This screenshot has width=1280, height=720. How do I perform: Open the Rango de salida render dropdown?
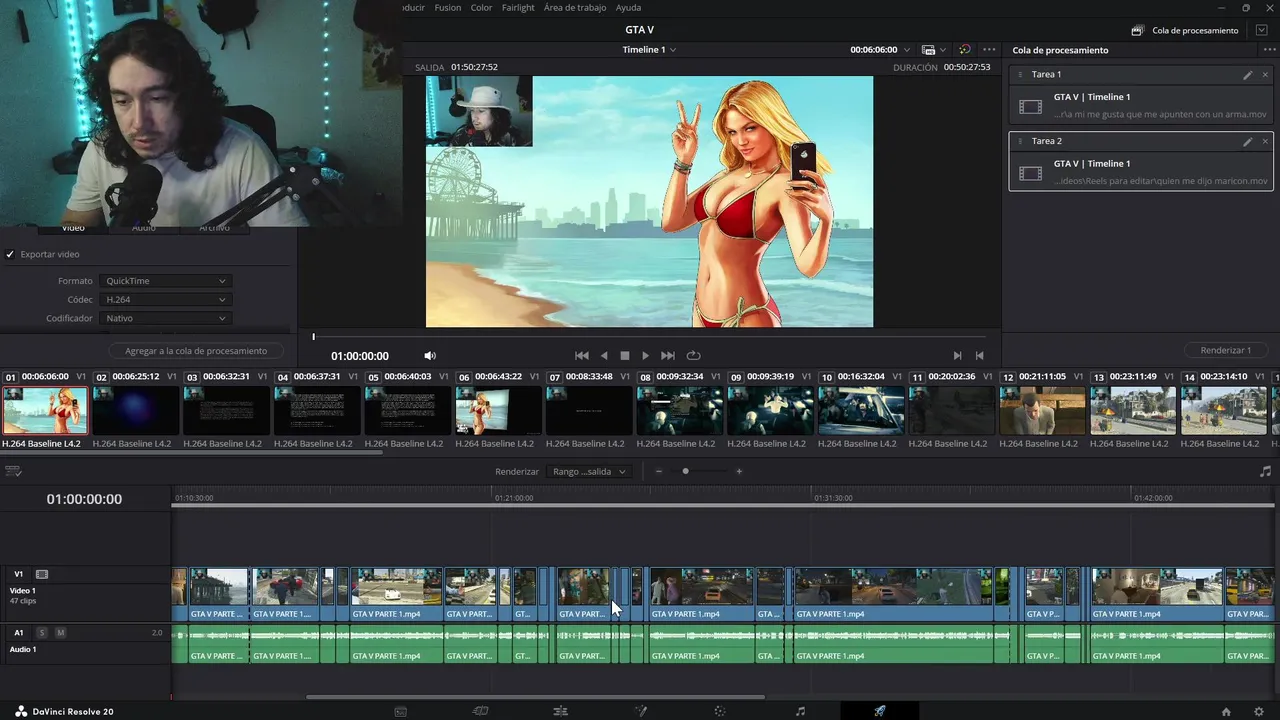(590, 471)
